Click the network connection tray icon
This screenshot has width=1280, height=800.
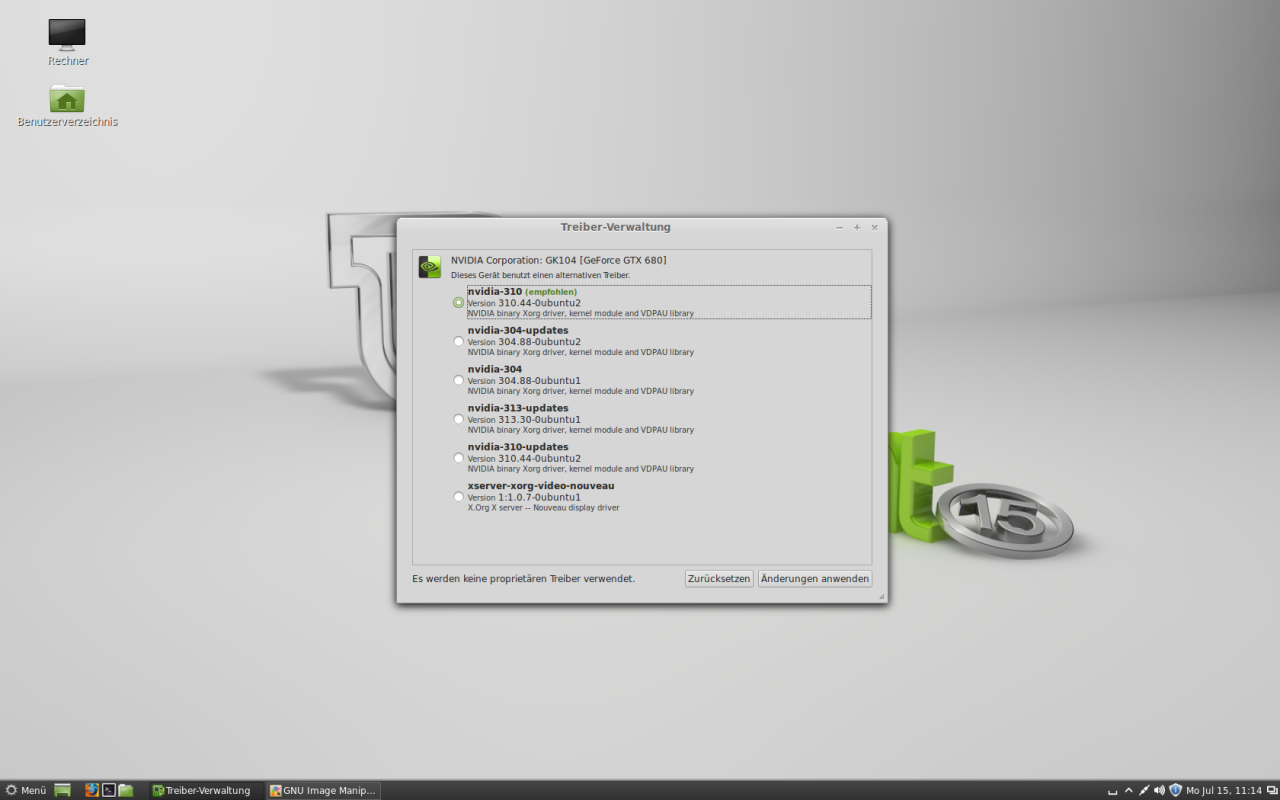(x=1144, y=790)
